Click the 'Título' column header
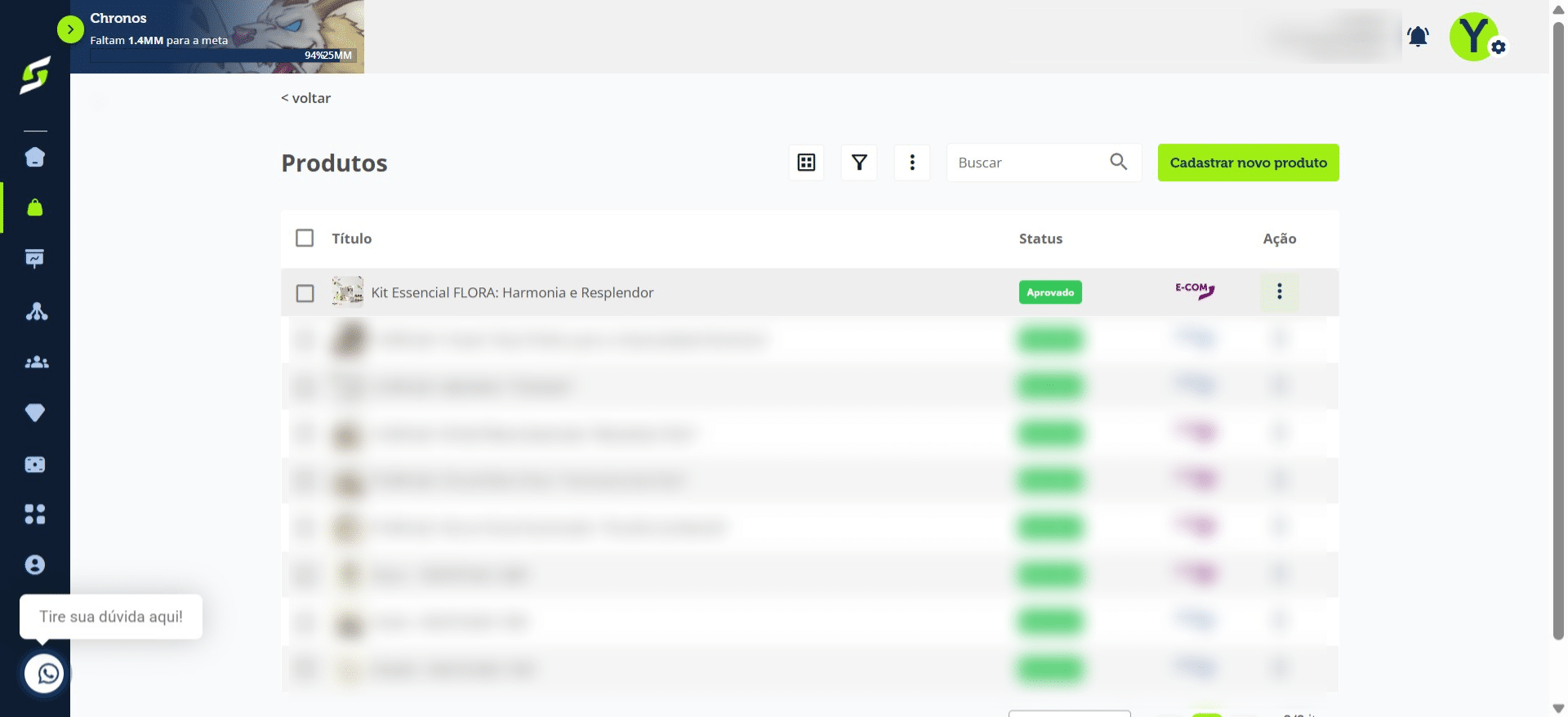The image size is (1568, 717). pyautogui.click(x=352, y=238)
